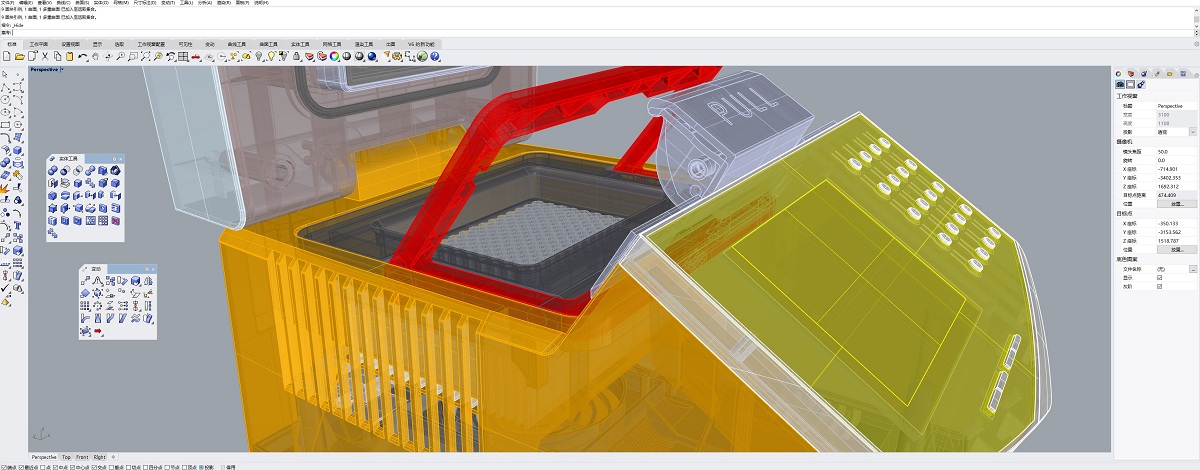Click the 命令 command input field
The height and width of the screenshot is (470, 1200).
coord(600,33)
